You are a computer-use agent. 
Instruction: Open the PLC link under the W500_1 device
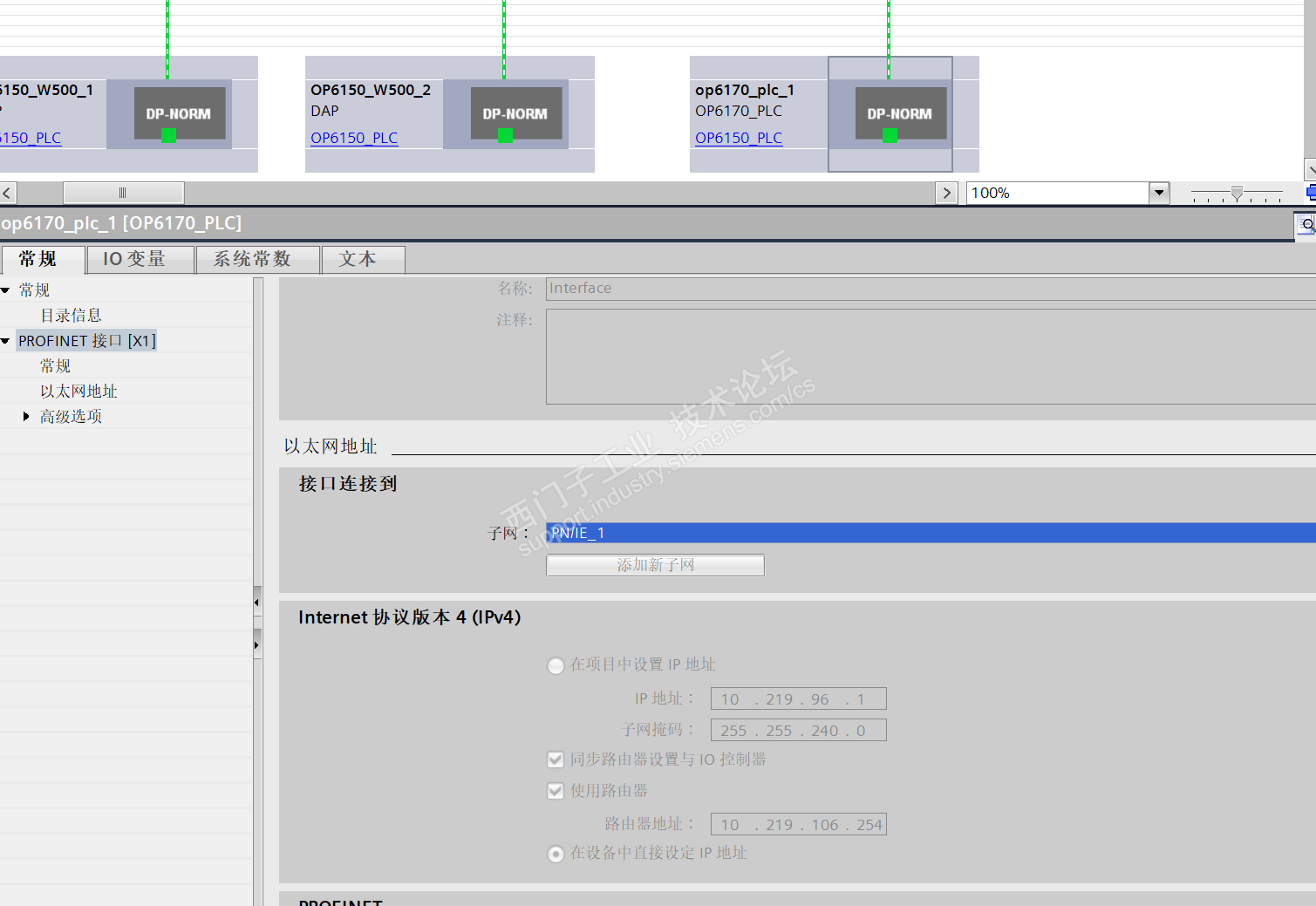point(31,138)
